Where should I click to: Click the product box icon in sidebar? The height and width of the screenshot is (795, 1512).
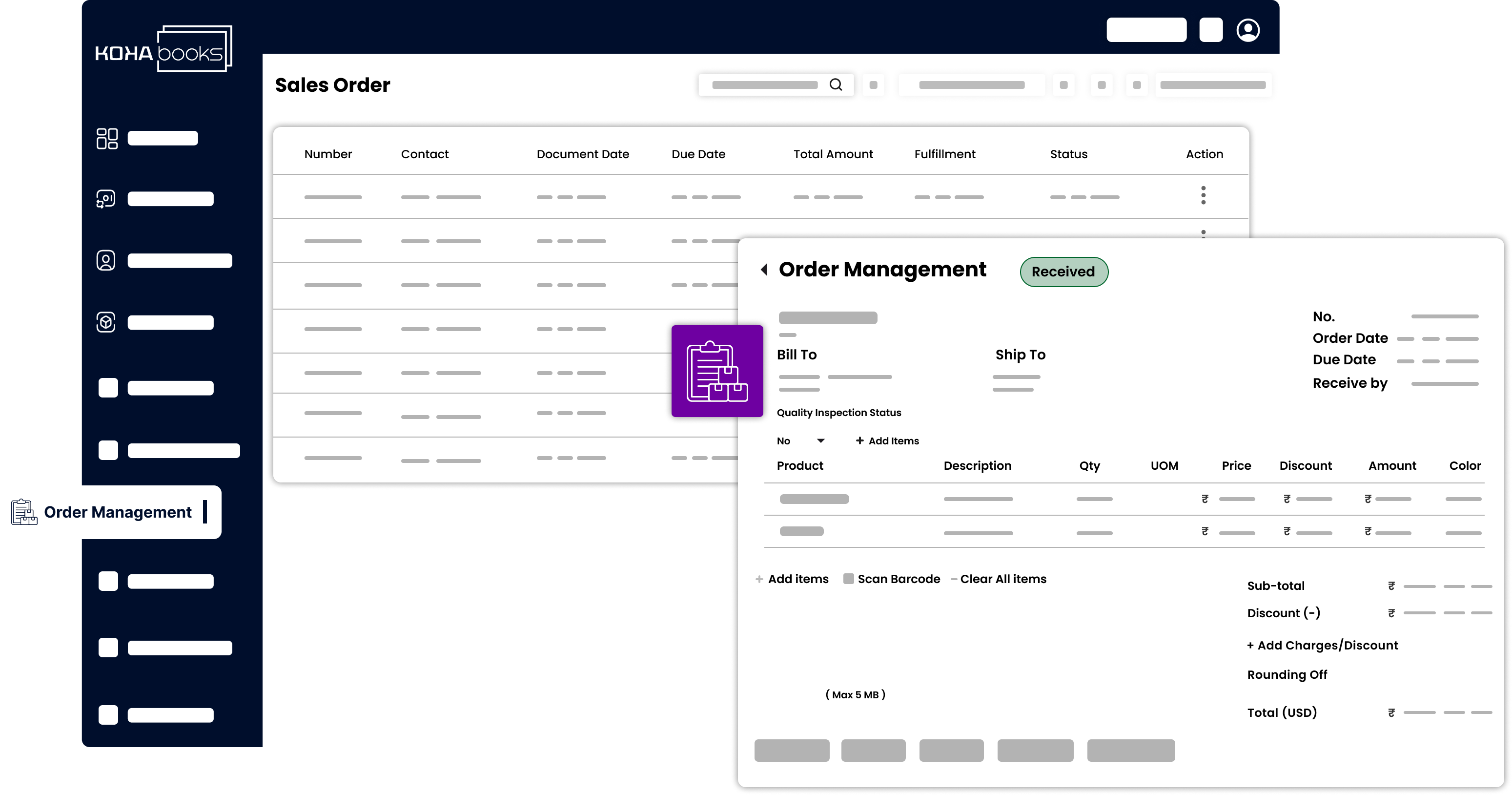point(105,322)
